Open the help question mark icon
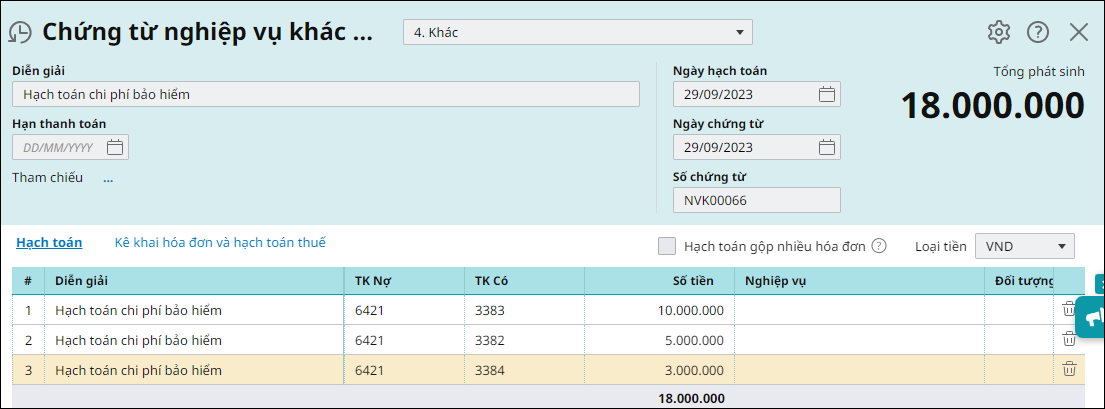 point(1038,32)
